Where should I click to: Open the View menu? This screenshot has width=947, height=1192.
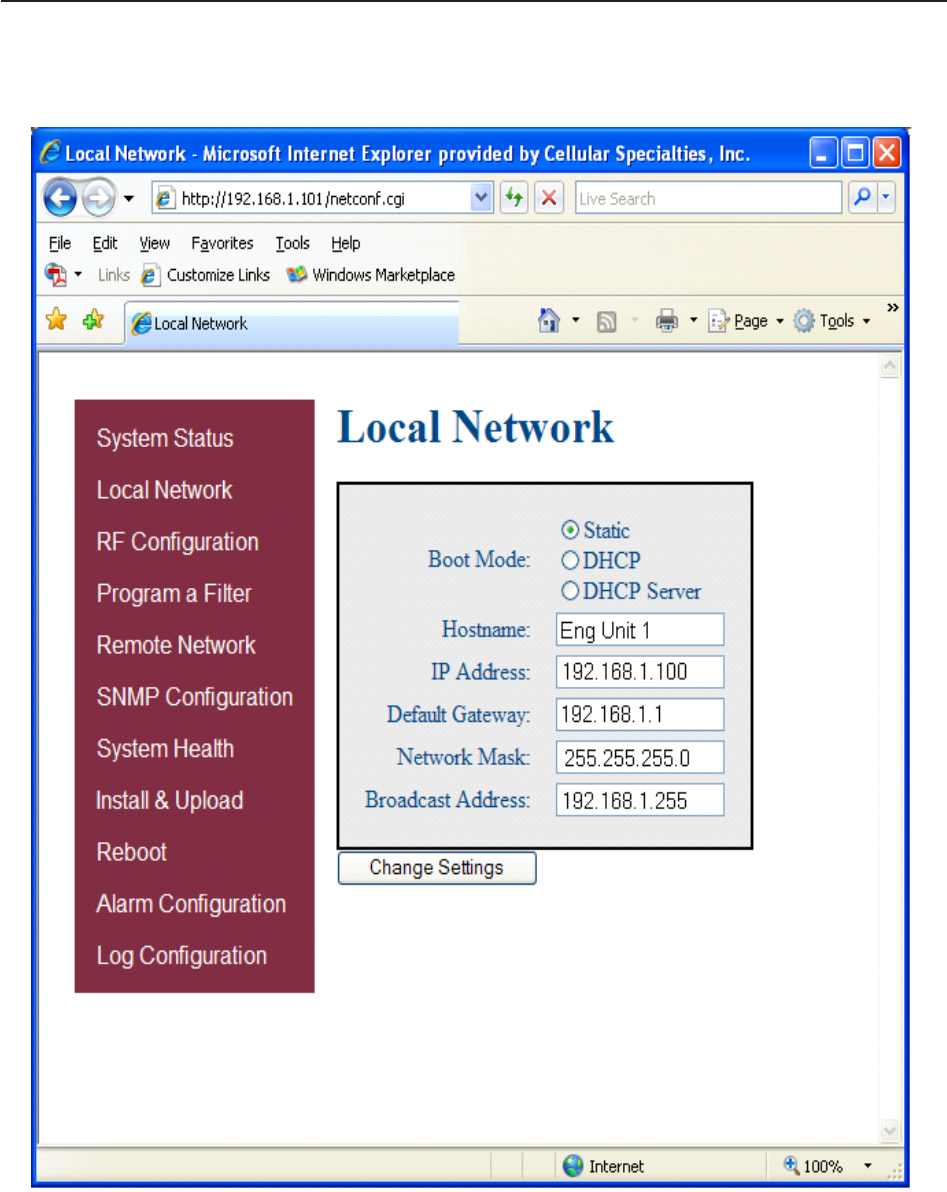click(154, 243)
